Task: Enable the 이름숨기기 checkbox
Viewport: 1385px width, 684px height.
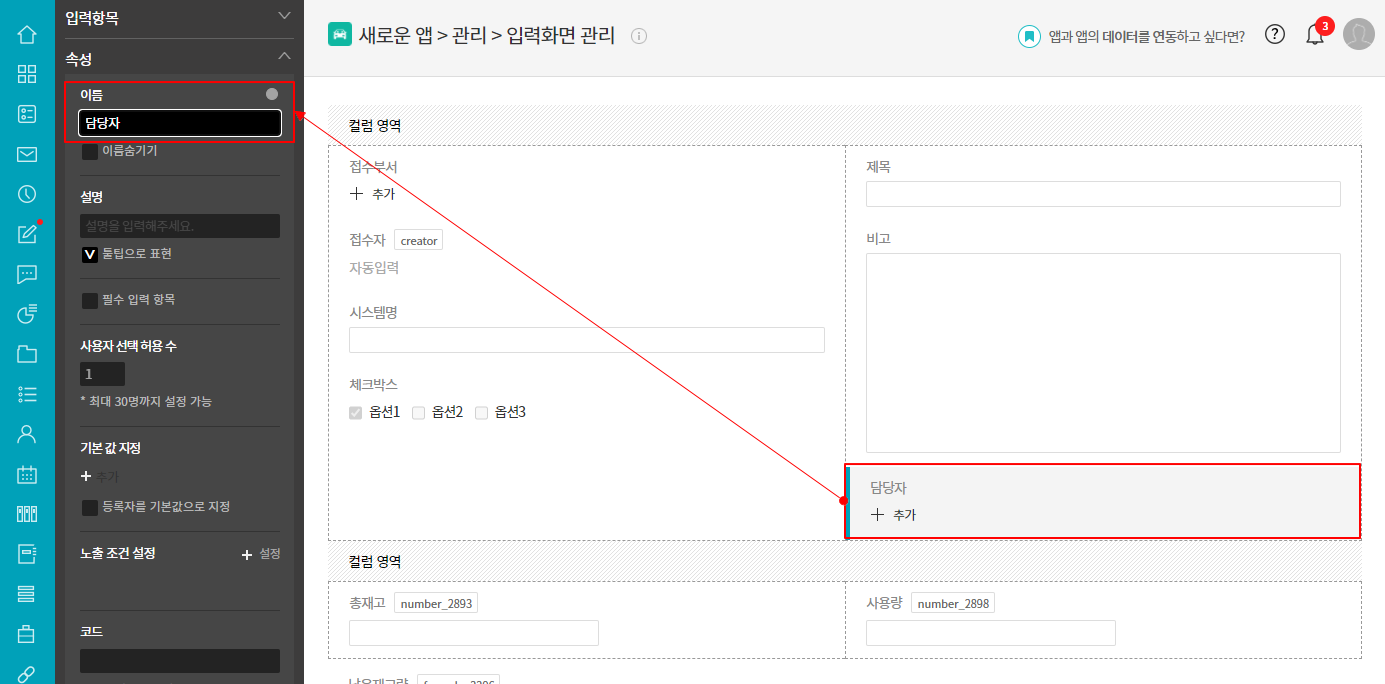Action: pos(90,152)
